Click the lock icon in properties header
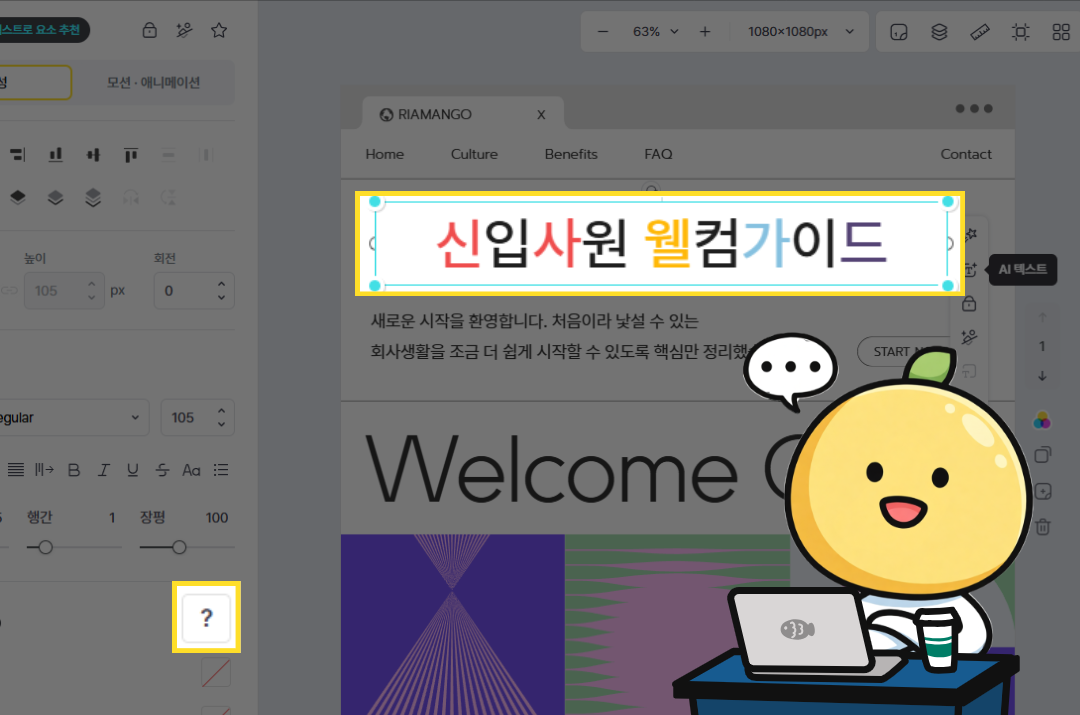This screenshot has height=715, width=1080. point(149,30)
